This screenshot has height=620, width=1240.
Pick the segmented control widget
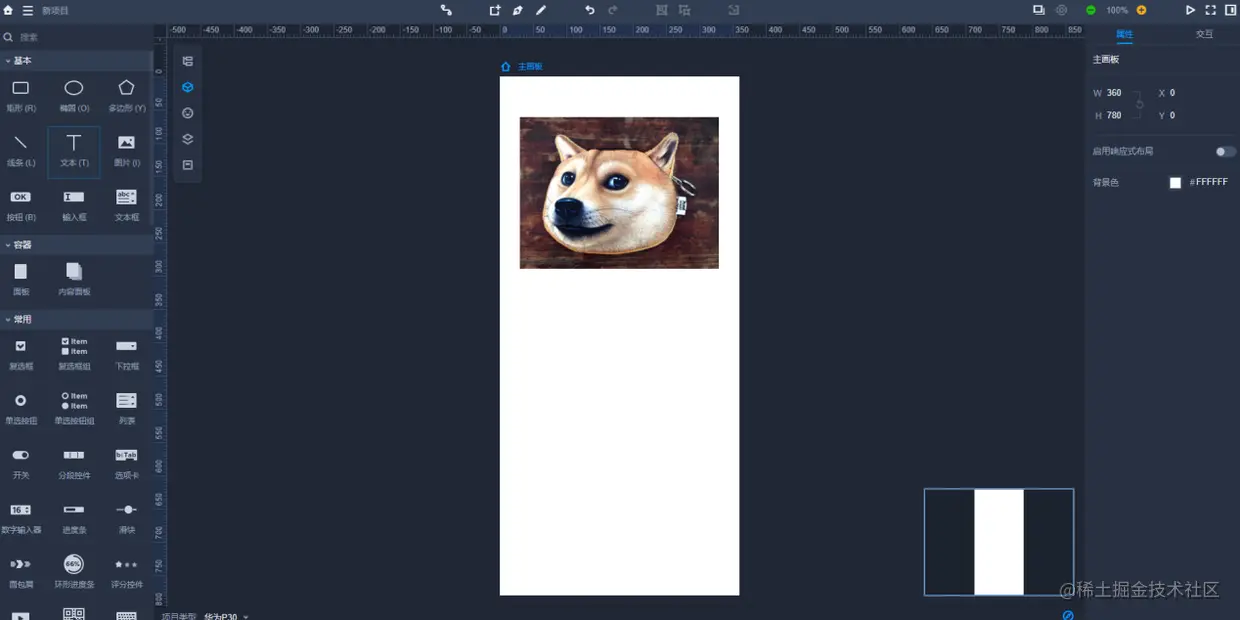(74, 462)
